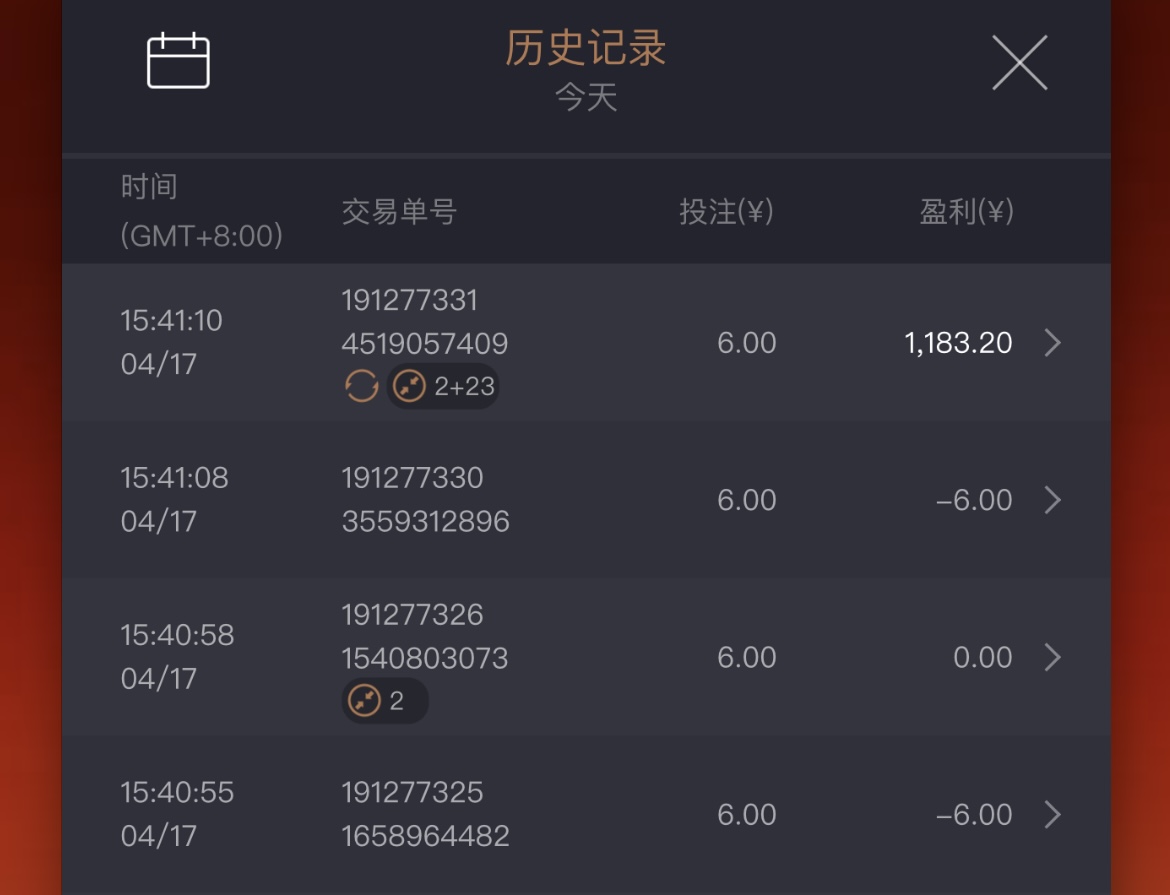Expand the 15:40:58 record chevron
This screenshot has height=895, width=1170.
1052,657
